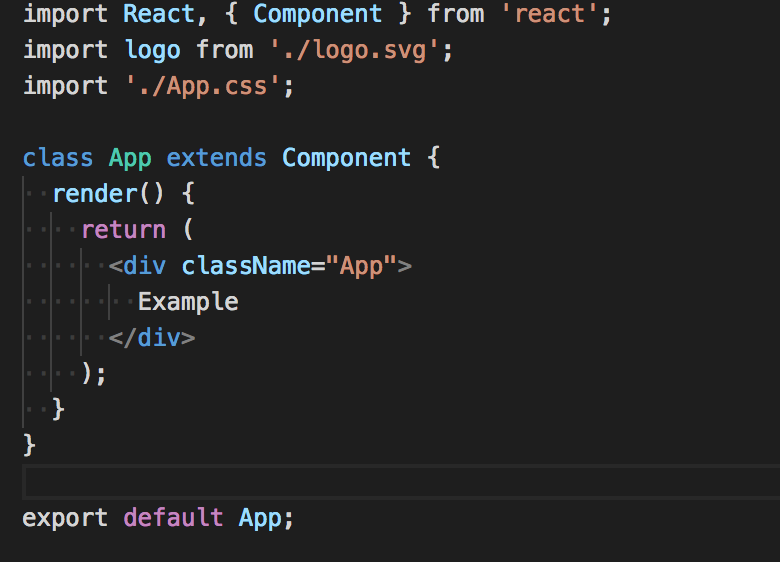Click the App class name after class
Image resolution: width=780 pixels, height=562 pixels.
click(130, 158)
